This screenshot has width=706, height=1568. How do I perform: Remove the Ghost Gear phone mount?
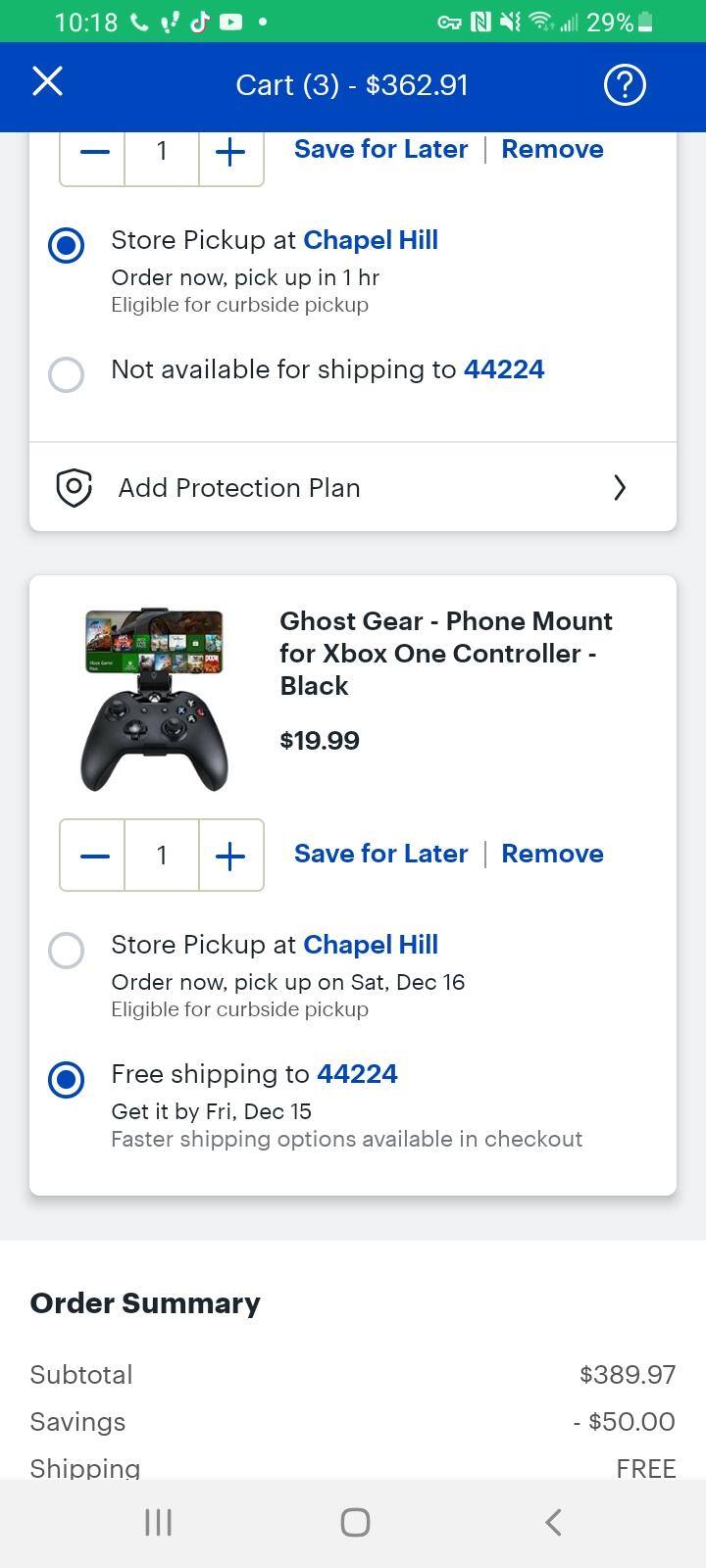552,854
